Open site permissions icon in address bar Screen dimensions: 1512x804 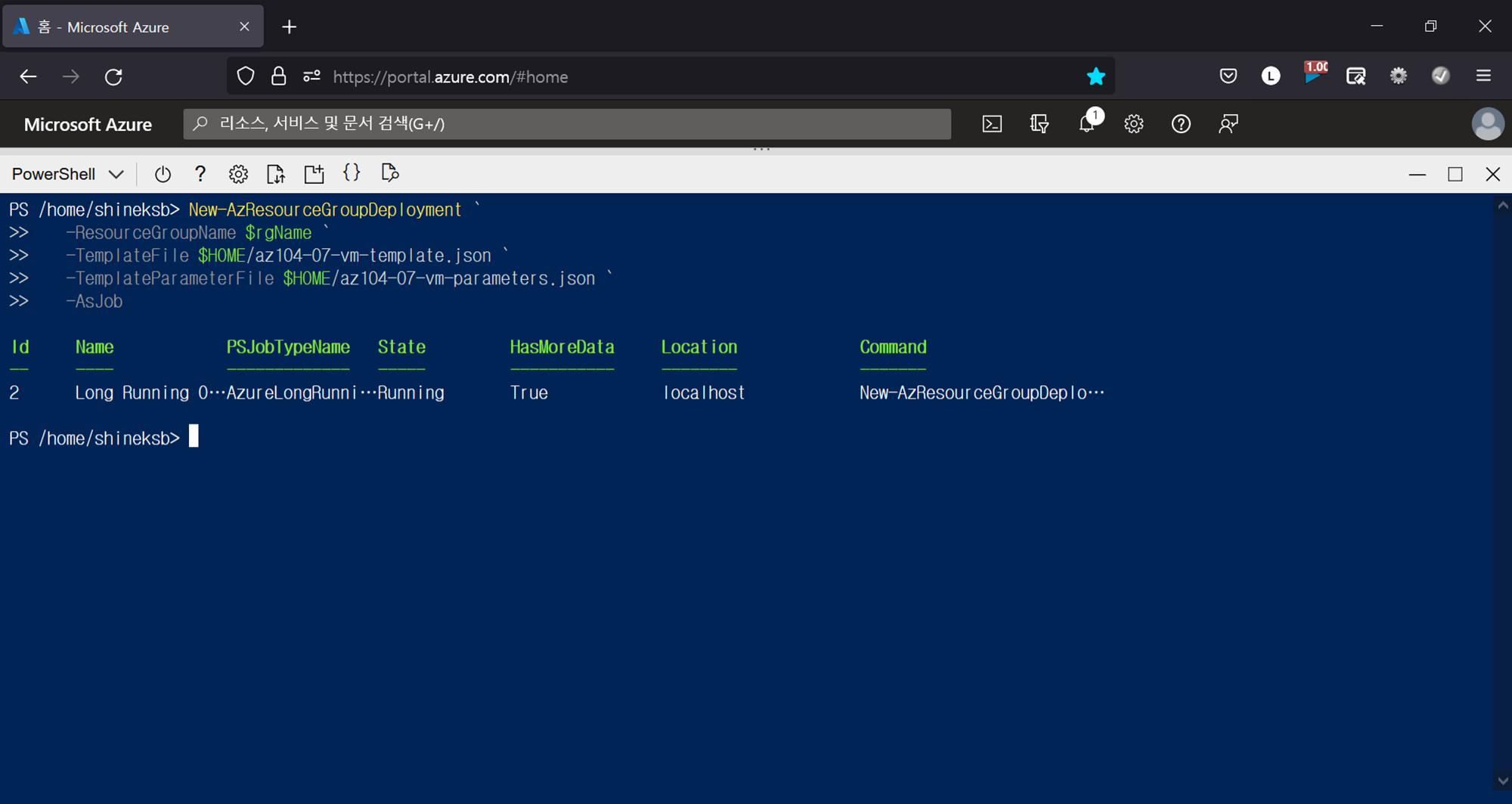311,76
